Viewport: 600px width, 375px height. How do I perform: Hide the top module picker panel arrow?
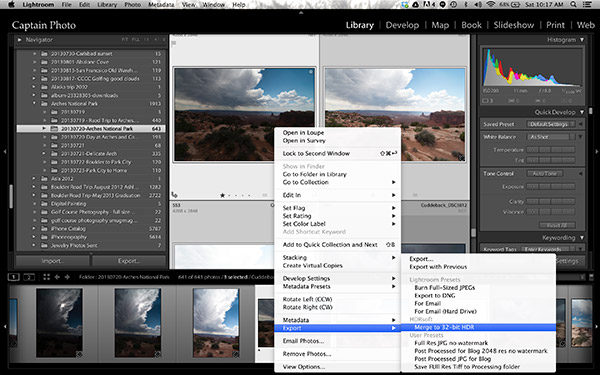301,13
